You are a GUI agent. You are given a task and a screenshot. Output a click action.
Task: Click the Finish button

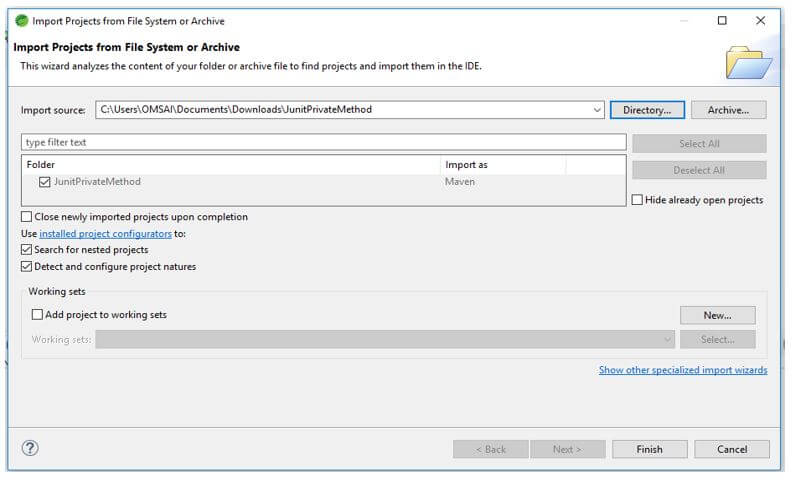coord(649,449)
